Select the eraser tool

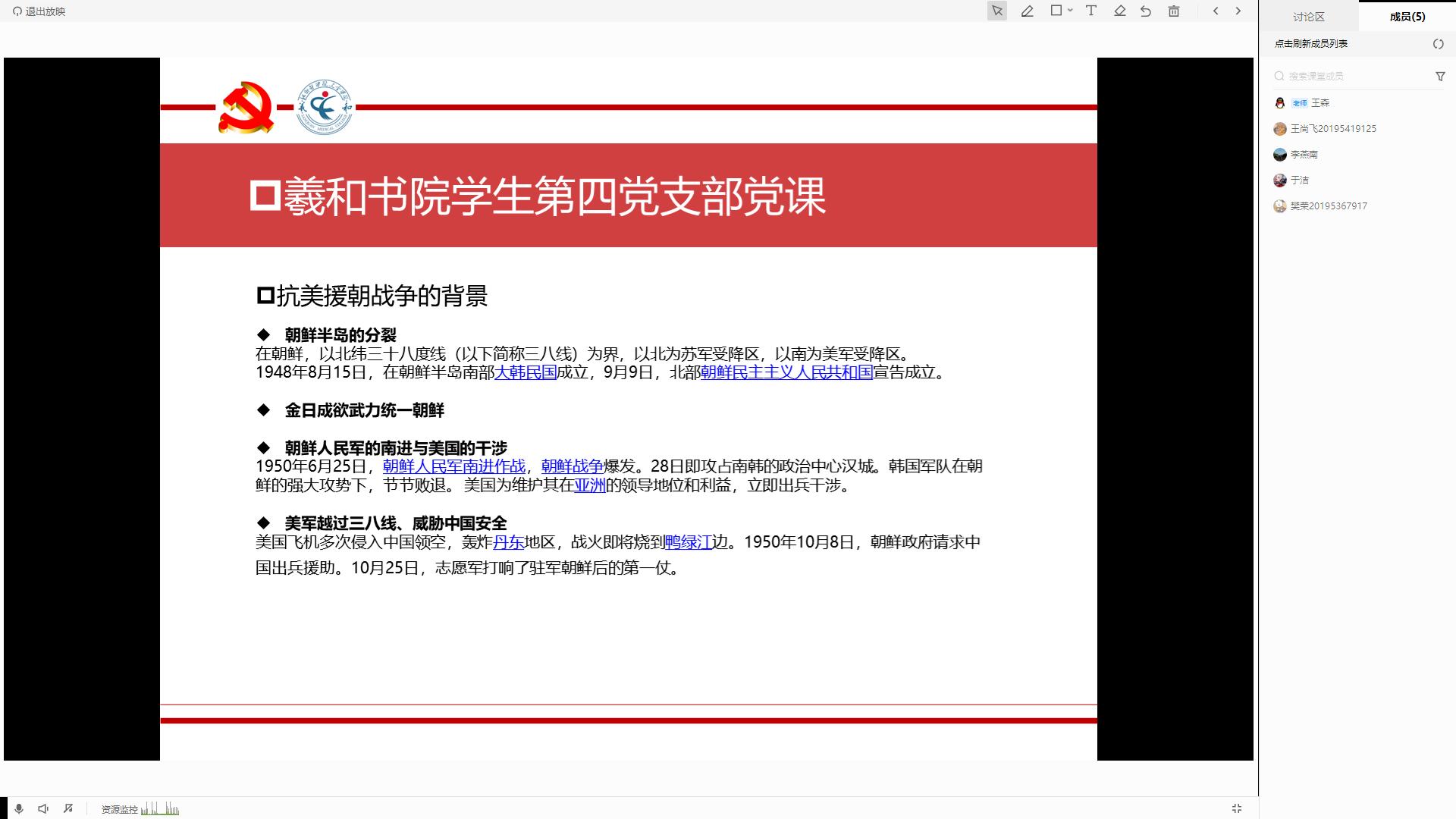pyautogui.click(x=1119, y=11)
